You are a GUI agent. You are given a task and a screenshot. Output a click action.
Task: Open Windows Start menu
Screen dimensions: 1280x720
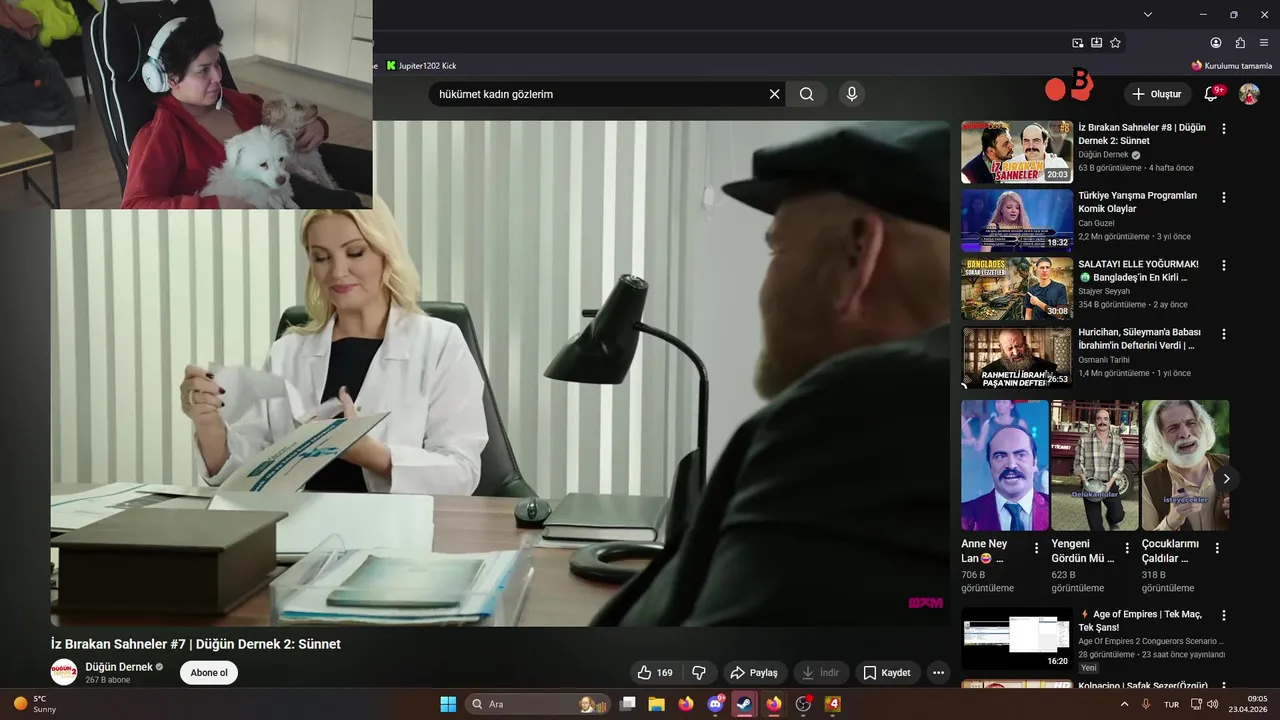click(448, 704)
